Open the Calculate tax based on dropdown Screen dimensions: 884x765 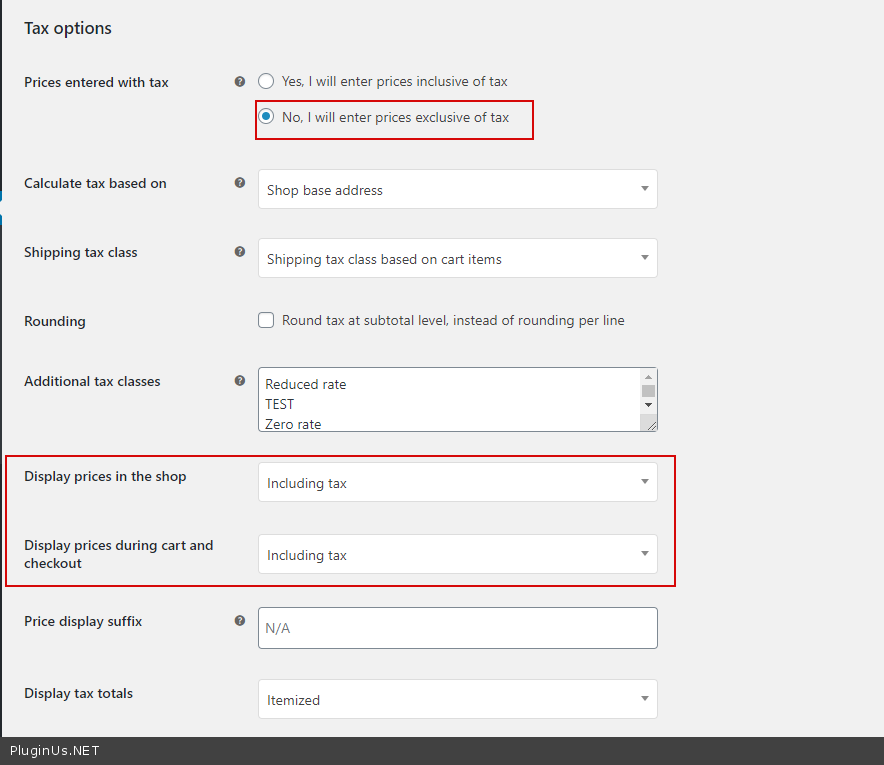pyautogui.click(x=457, y=189)
